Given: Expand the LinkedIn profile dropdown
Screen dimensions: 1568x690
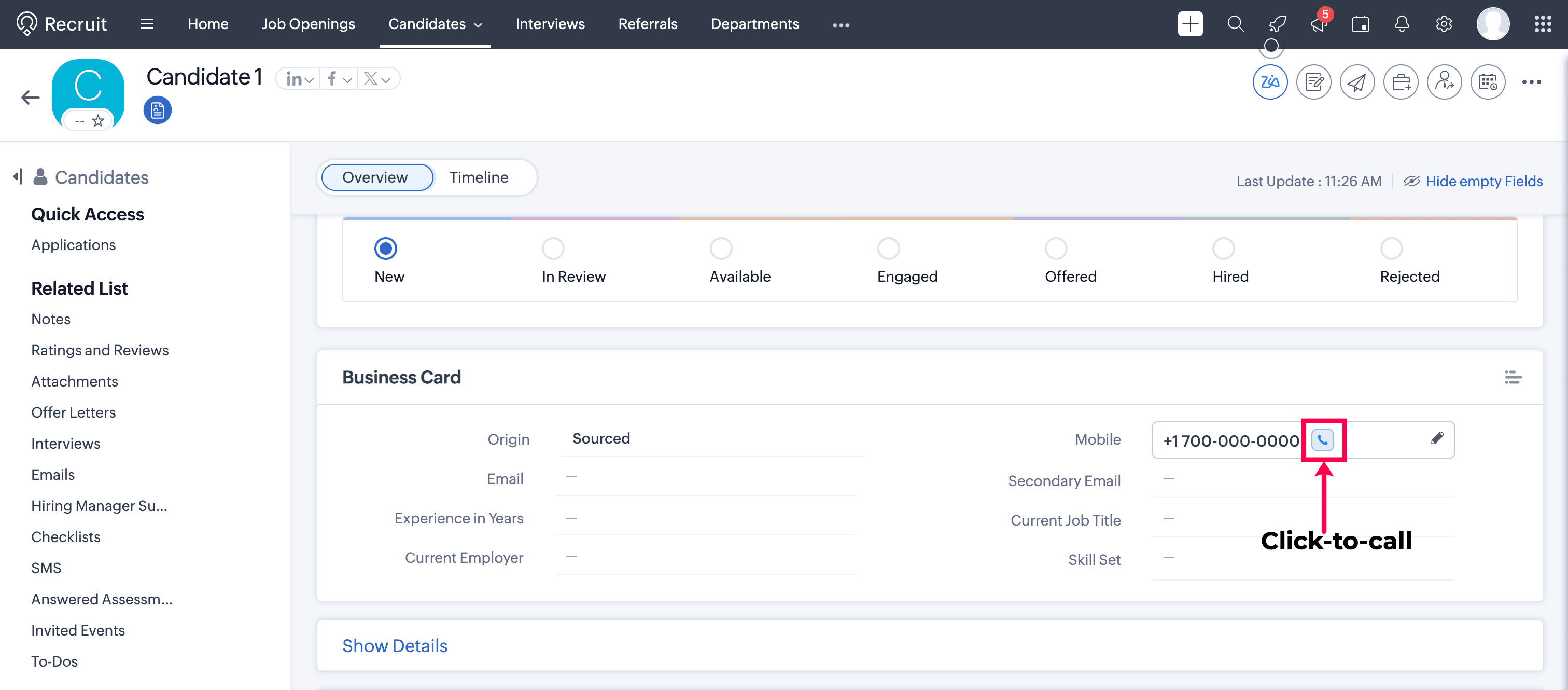Looking at the screenshot, I should coord(299,79).
